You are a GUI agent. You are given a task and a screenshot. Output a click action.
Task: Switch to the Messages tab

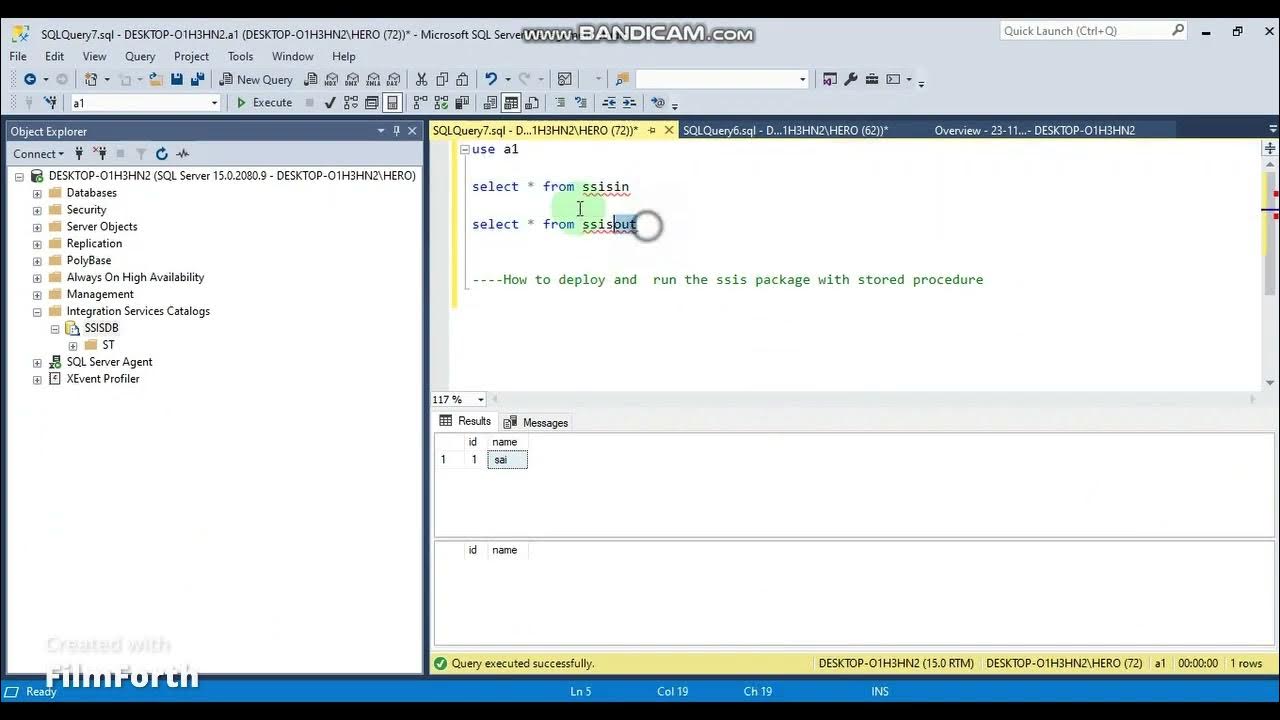[536, 422]
